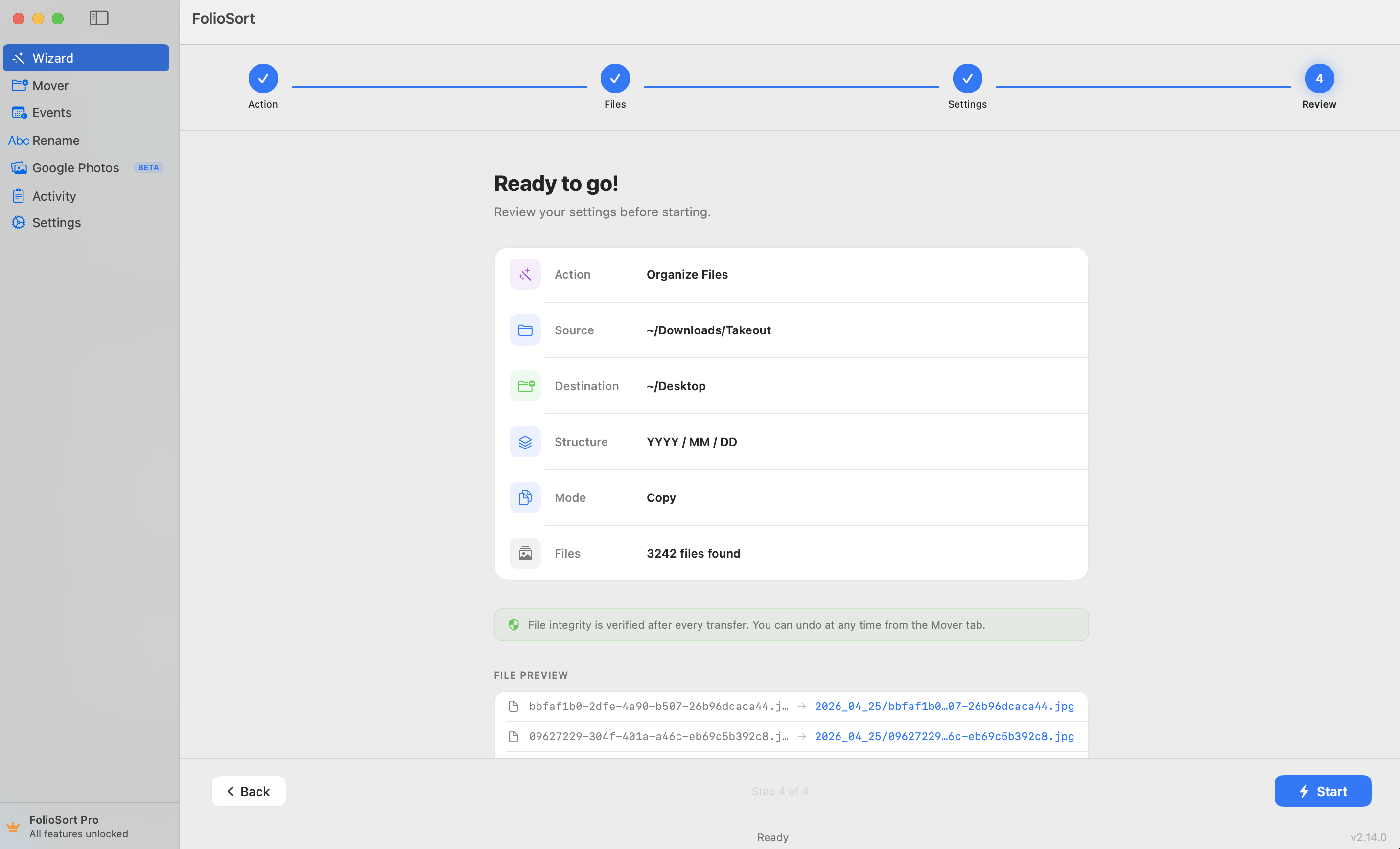Open Settings in the sidebar
The image size is (1400, 849).
click(x=86, y=223)
